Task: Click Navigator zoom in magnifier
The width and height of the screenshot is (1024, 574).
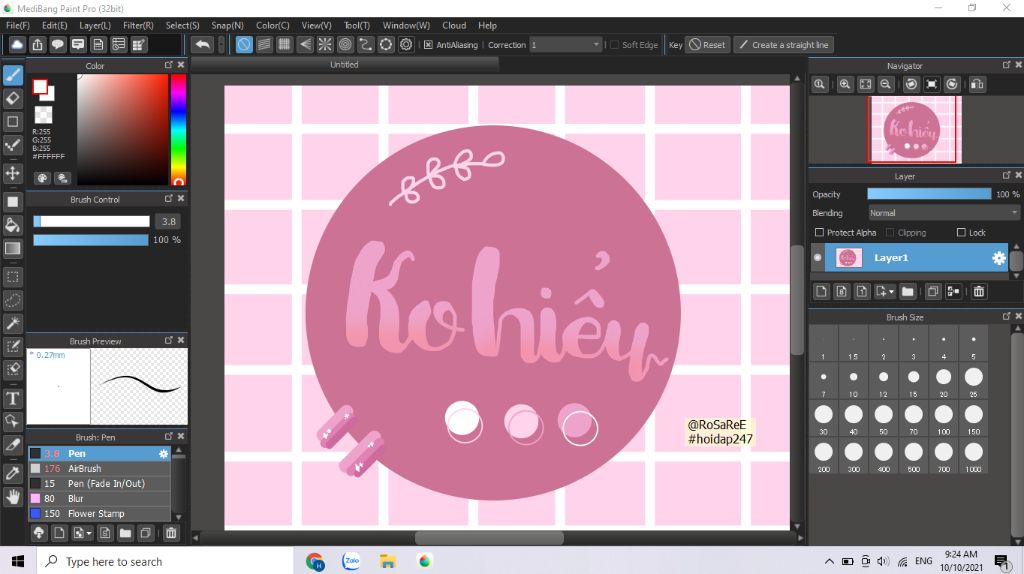Action: tap(844, 84)
